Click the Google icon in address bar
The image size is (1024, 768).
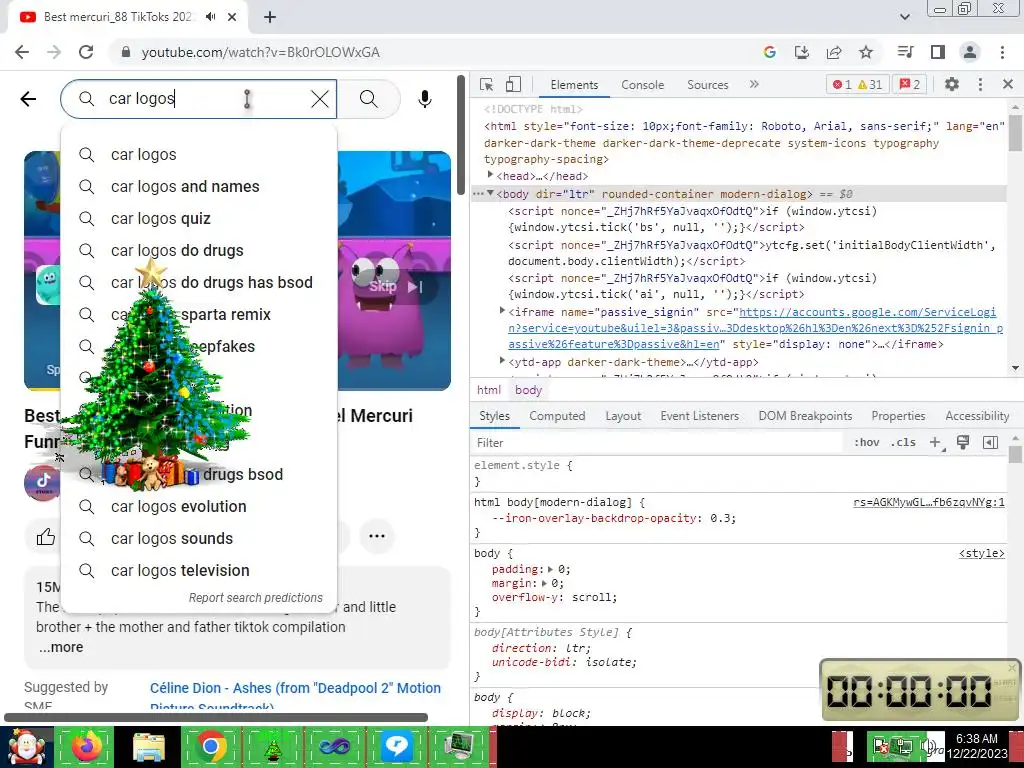tap(770, 52)
